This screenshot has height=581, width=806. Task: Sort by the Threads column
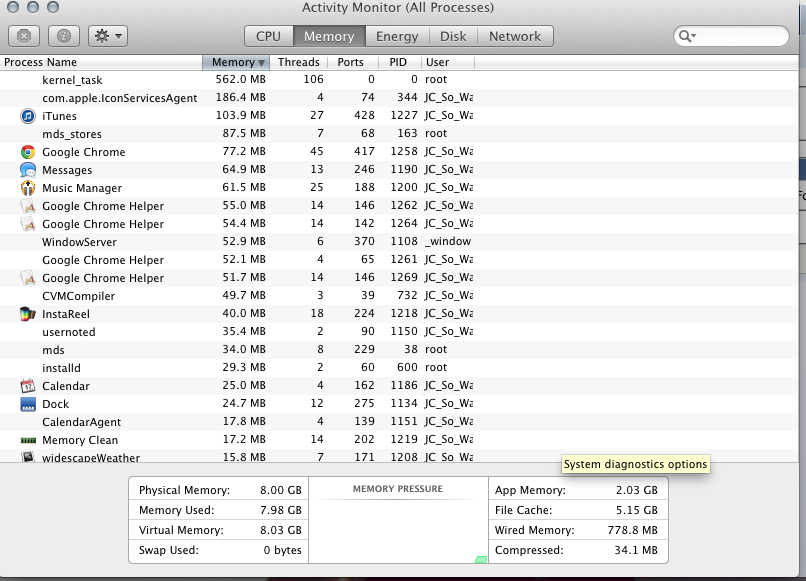coord(299,62)
